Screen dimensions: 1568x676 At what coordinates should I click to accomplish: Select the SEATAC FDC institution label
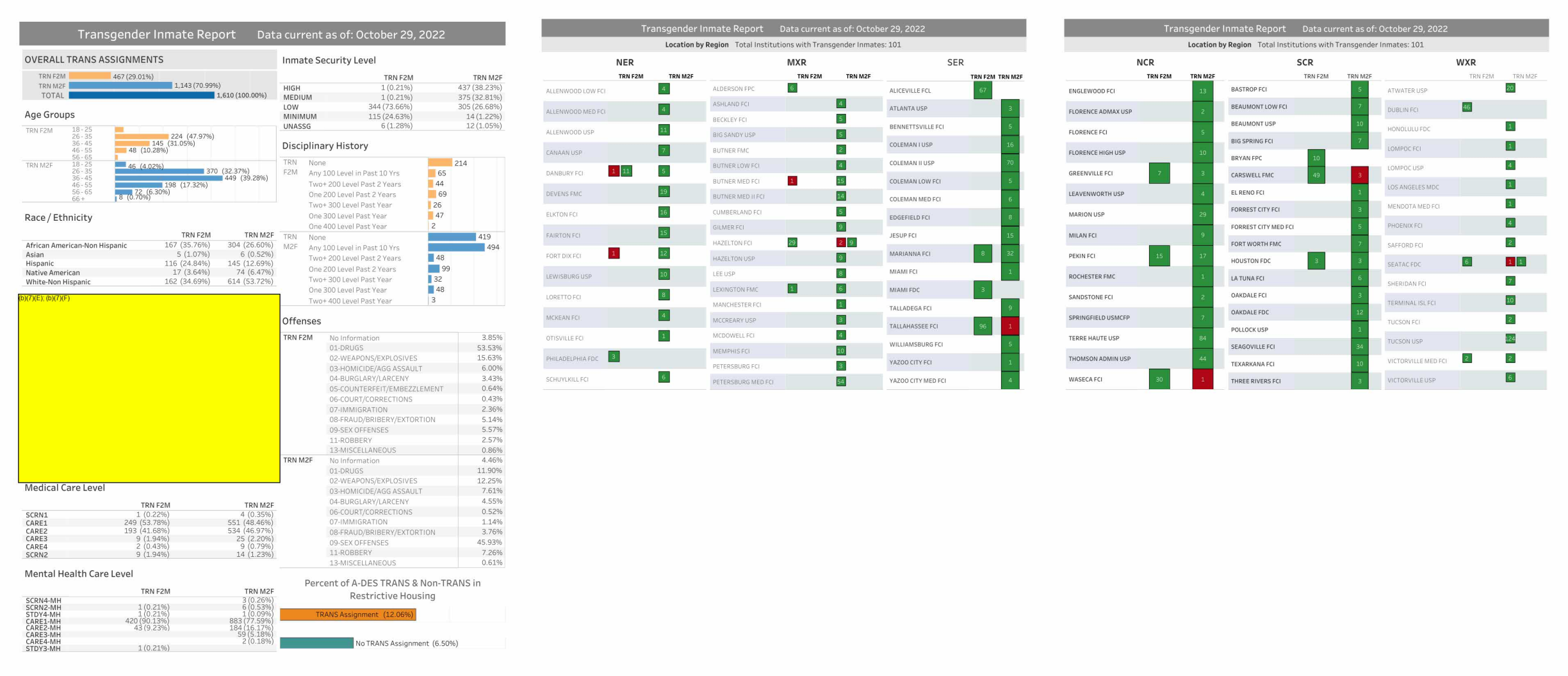click(x=1404, y=264)
